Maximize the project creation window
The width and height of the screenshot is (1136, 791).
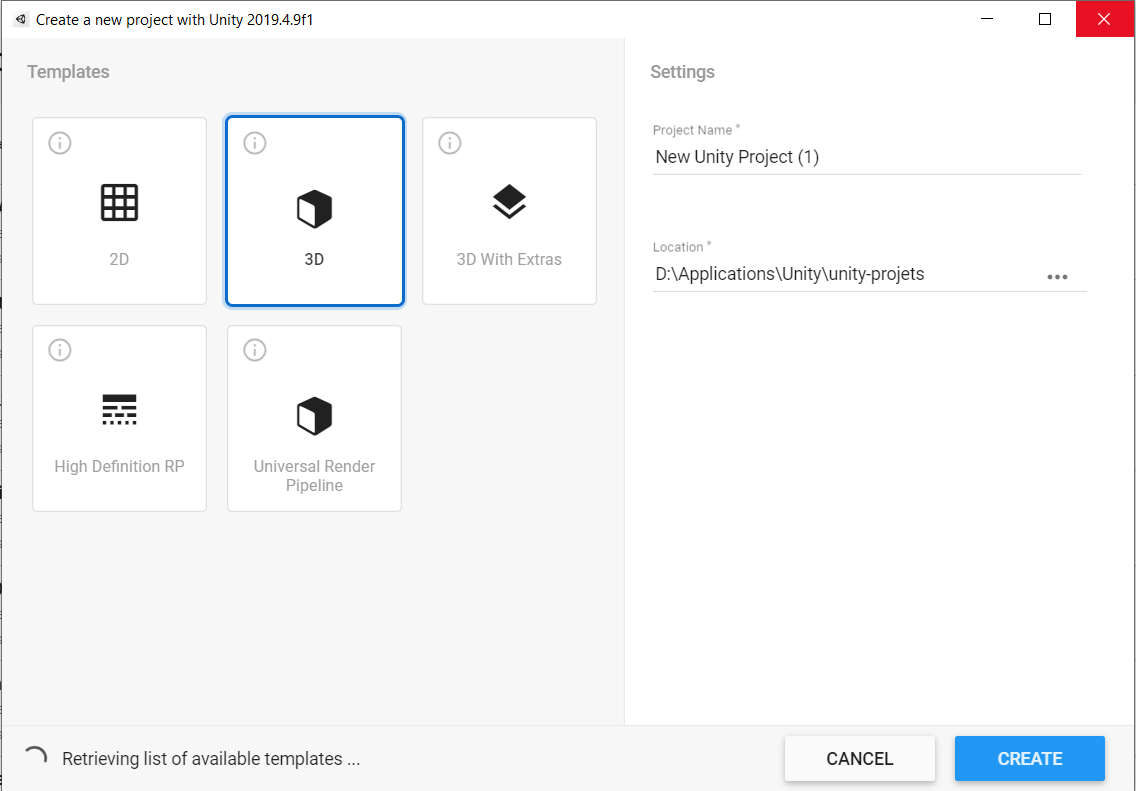coord(1045,19)
